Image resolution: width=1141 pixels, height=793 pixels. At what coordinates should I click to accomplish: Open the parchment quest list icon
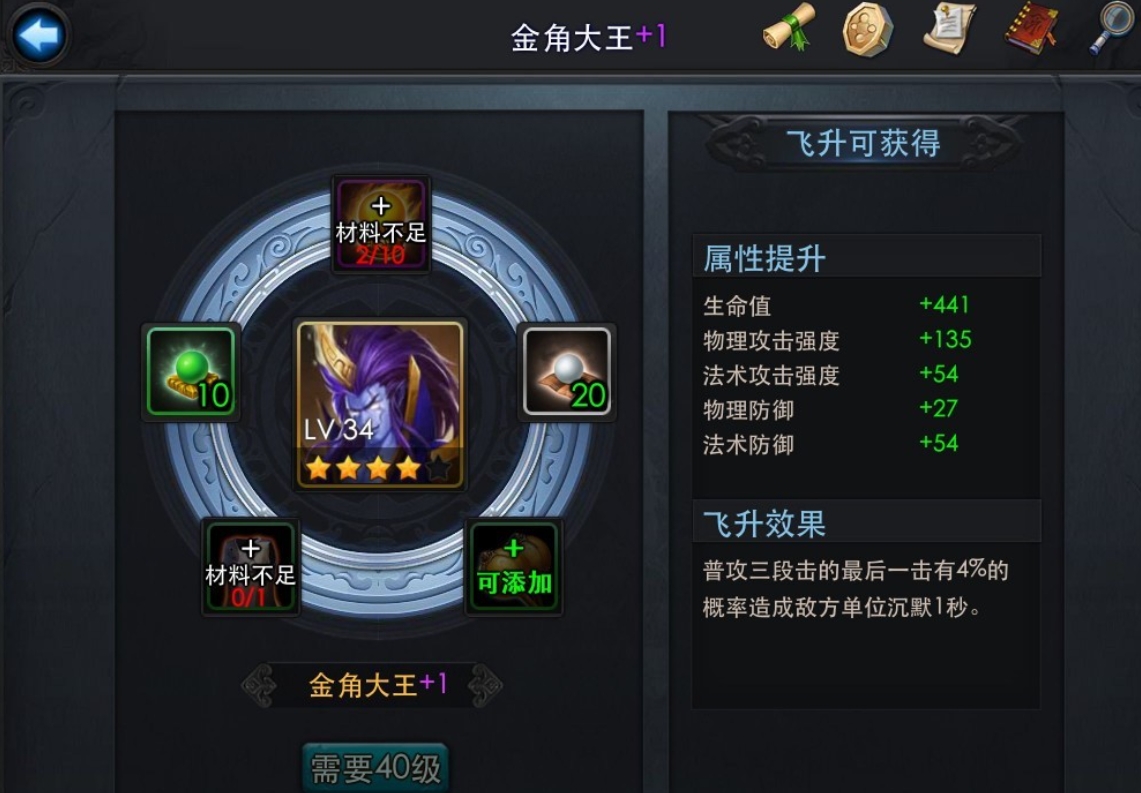(950, 29)
